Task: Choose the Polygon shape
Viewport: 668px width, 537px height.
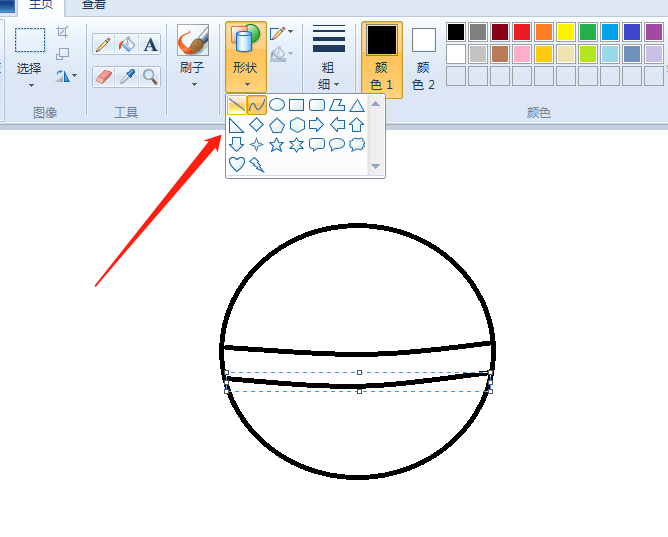Action: coord(337,105)
